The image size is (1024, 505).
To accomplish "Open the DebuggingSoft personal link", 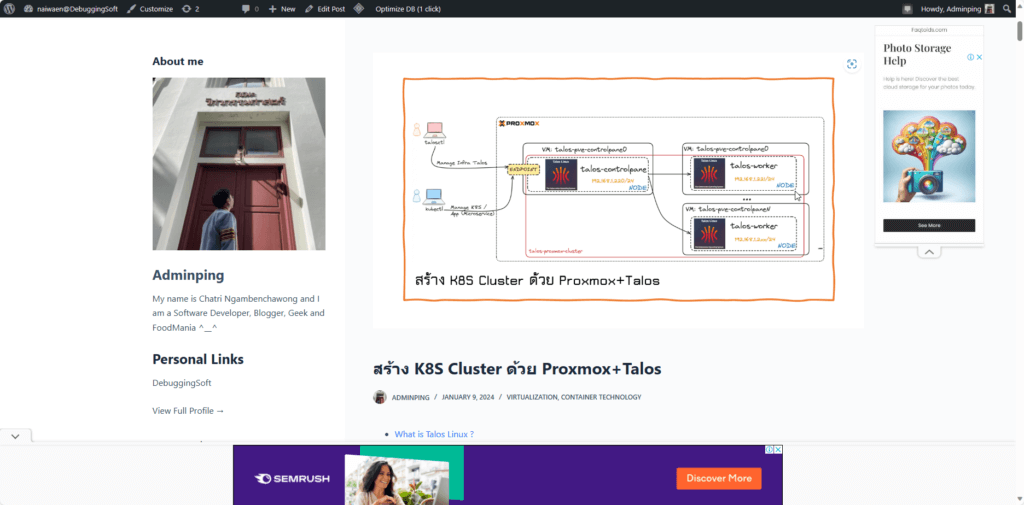I will pos(182,383).
